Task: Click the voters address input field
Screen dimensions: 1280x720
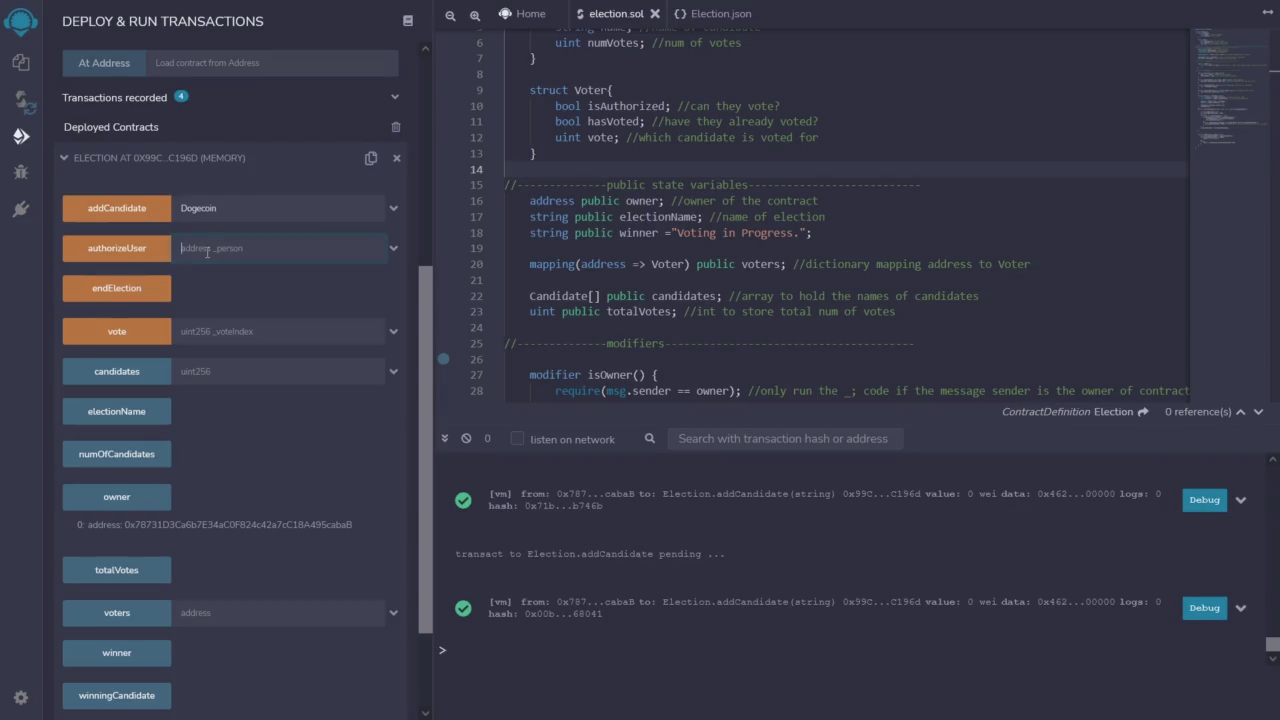Action: click(x=278, y=613)
